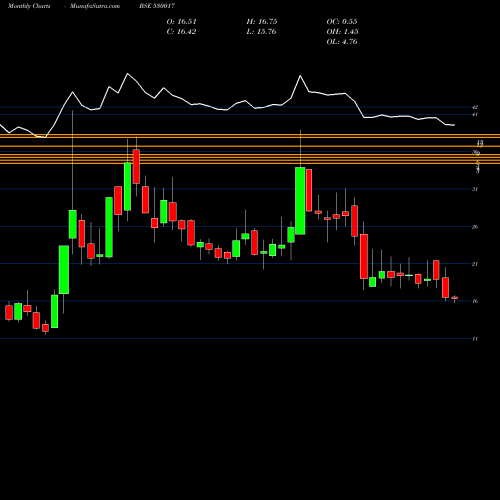Select the high price 'H: 16.75'

tap(262, 22)
